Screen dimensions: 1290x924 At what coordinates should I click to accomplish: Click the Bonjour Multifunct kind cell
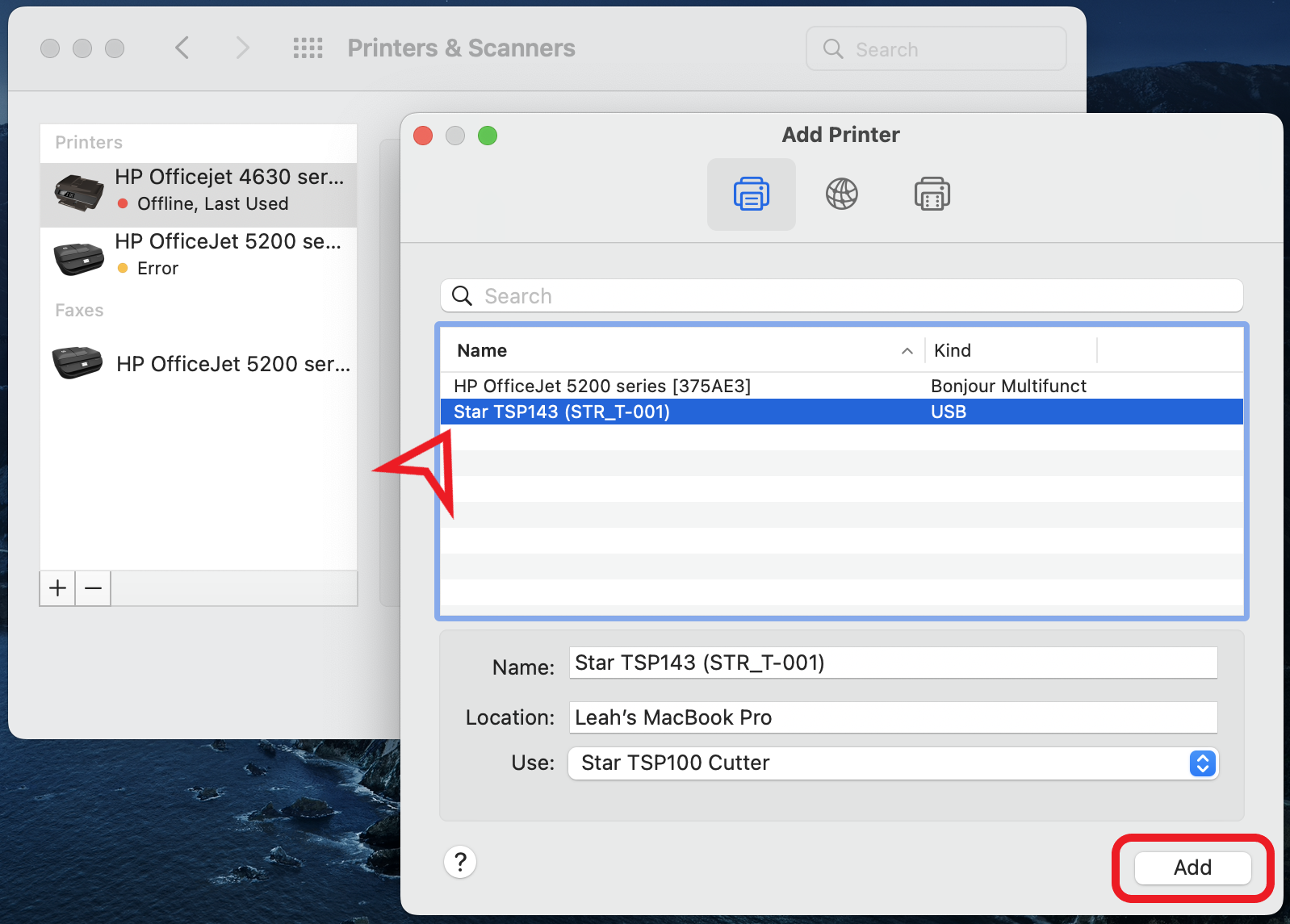click(x=1008, y=386)
